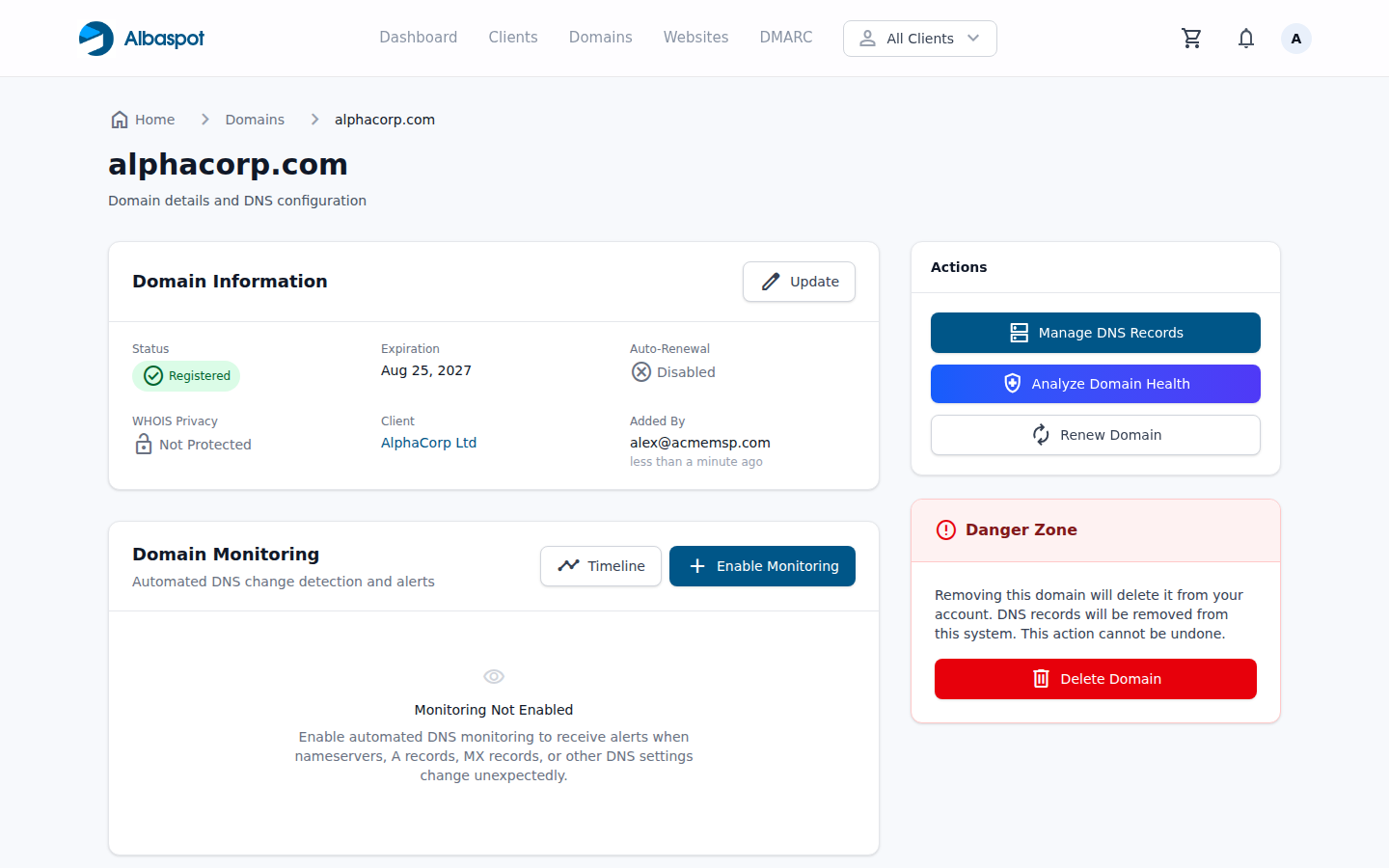Image resolution: width=1389 pixels, height=868 pixels.
Task: Open the Timeline view
Action: coord(600,566)
